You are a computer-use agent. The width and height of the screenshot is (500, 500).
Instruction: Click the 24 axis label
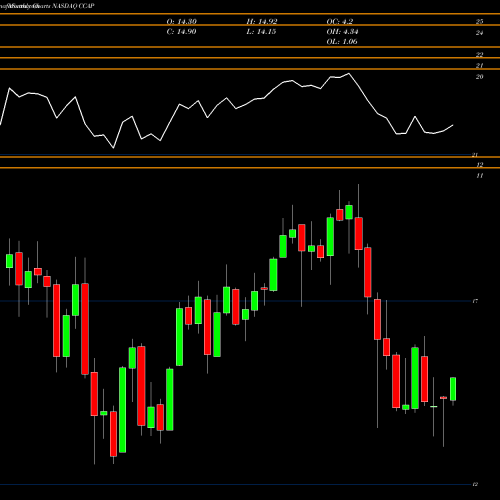coord(479,33)
